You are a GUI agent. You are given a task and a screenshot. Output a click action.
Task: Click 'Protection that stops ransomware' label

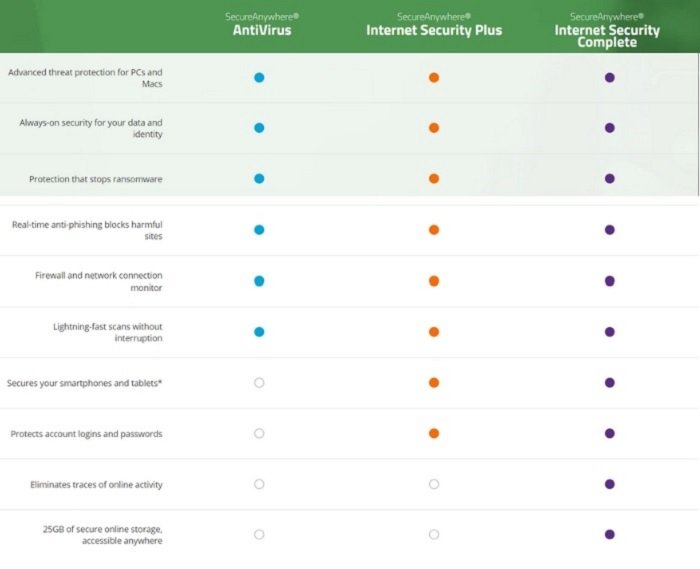(96, 179)
